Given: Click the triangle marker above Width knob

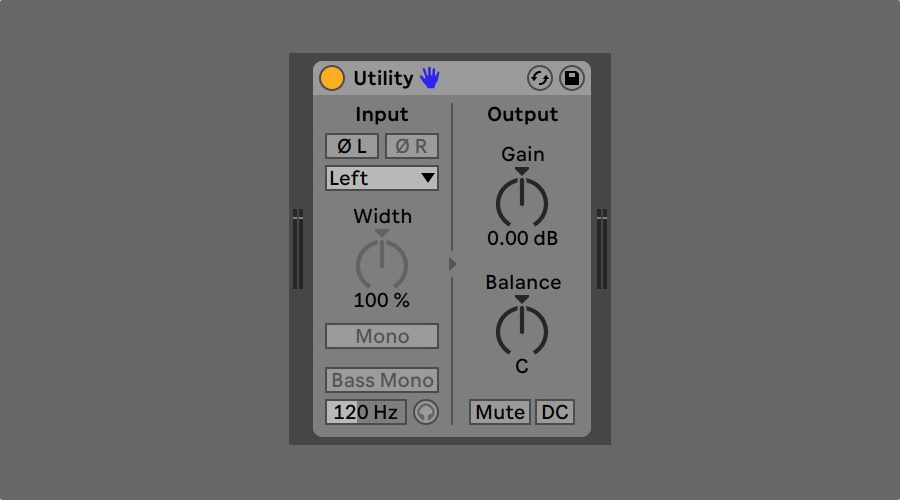Looking at the screenshot, I should click(x=382, y=233).
